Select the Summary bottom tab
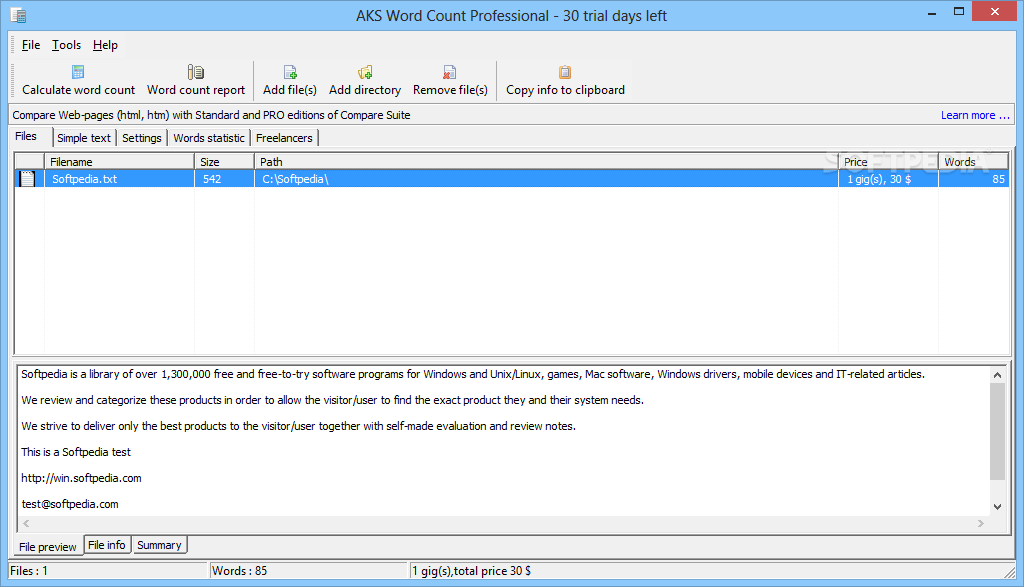Image resolution: width=1024 pixels, height=587 pixels. tap(159, 545)
